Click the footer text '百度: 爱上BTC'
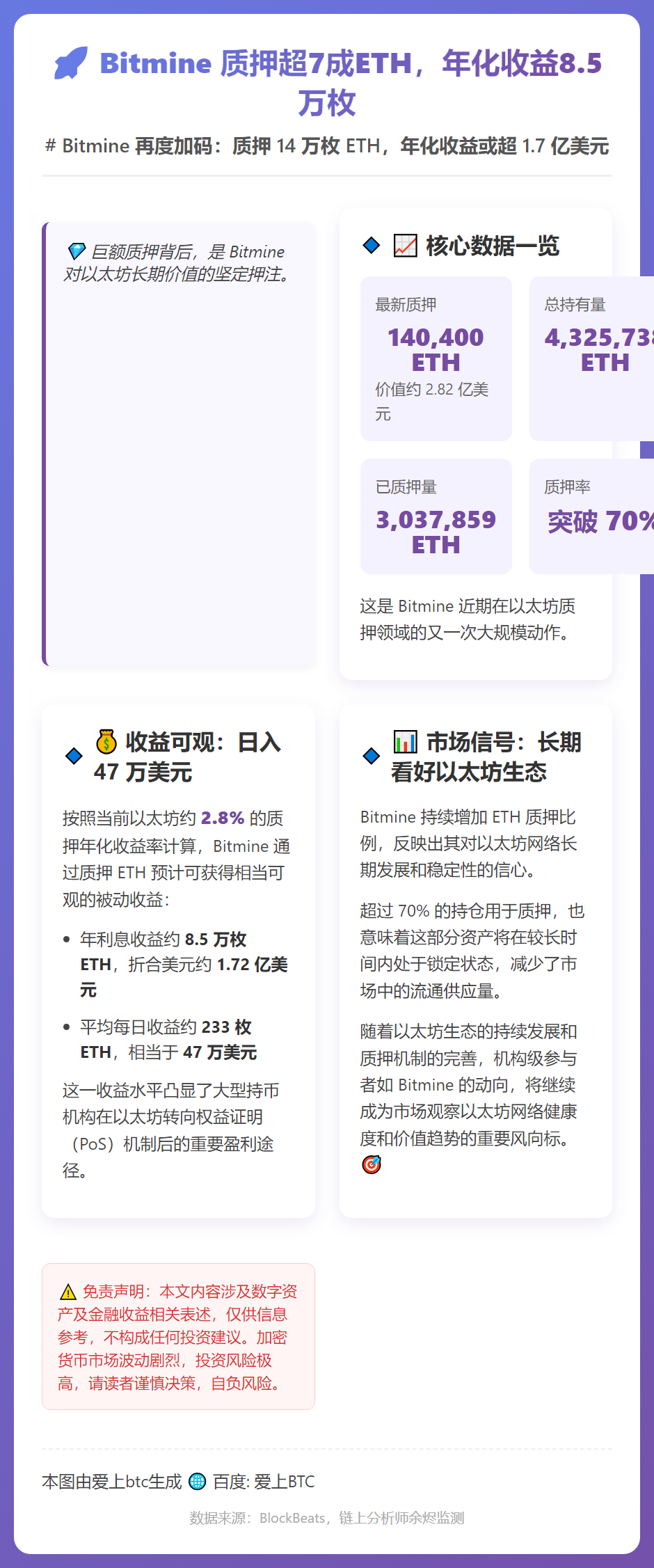654x1568 pixels. 264,1481
